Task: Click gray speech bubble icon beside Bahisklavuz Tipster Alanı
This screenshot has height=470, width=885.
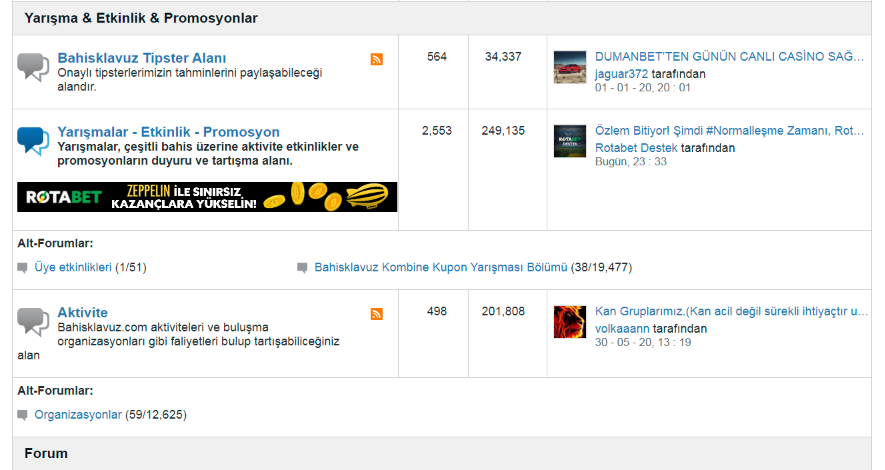Action: [x=33, y=67]
